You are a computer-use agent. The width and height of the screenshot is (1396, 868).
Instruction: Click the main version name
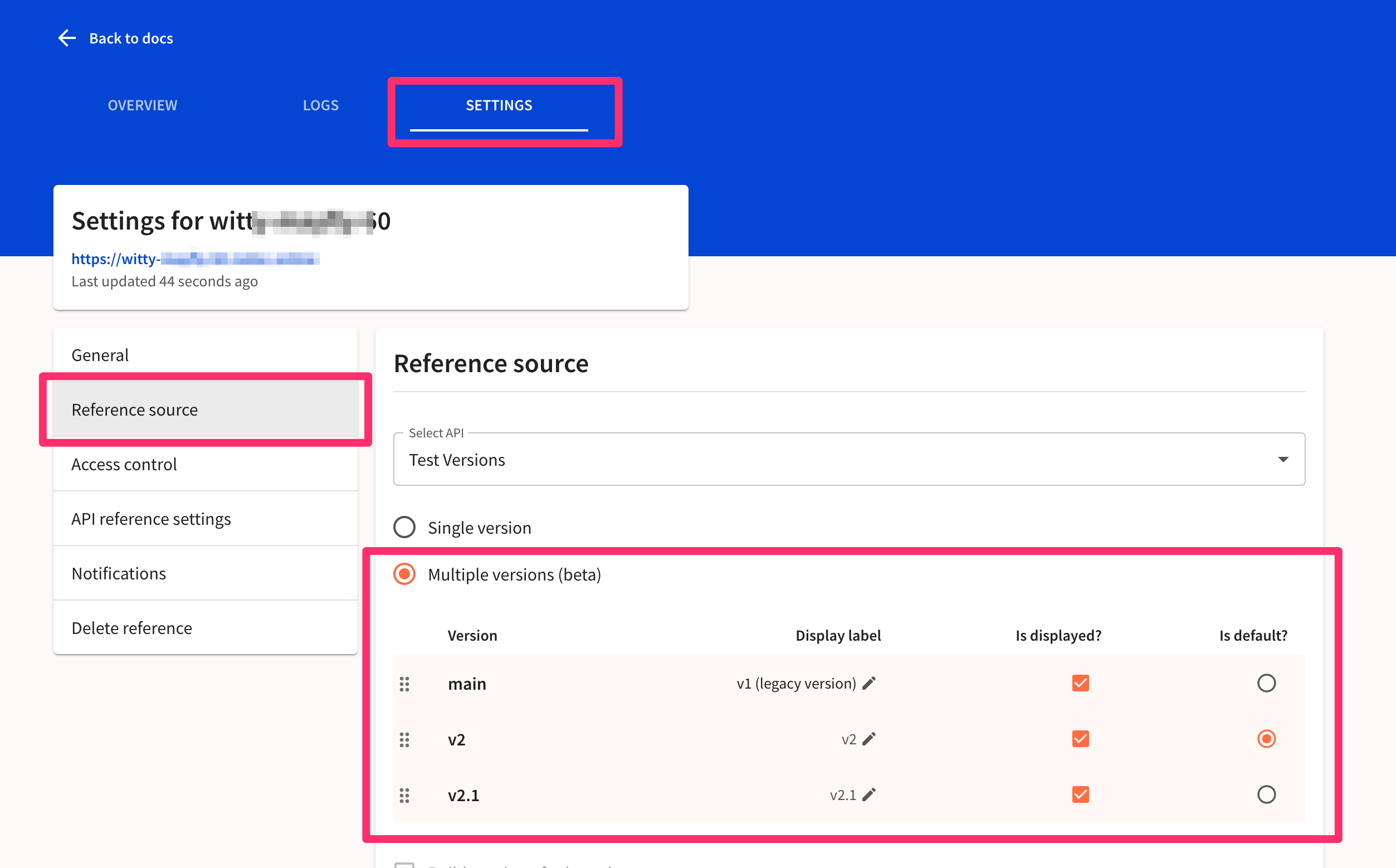point(467,684)
